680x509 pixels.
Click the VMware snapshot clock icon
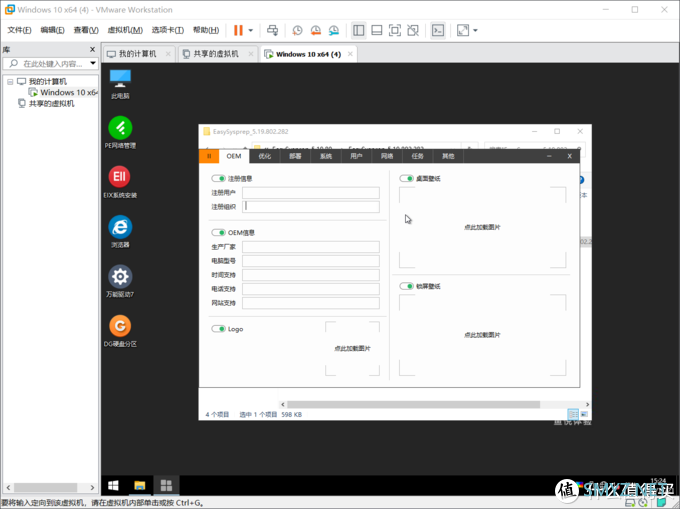297,30
